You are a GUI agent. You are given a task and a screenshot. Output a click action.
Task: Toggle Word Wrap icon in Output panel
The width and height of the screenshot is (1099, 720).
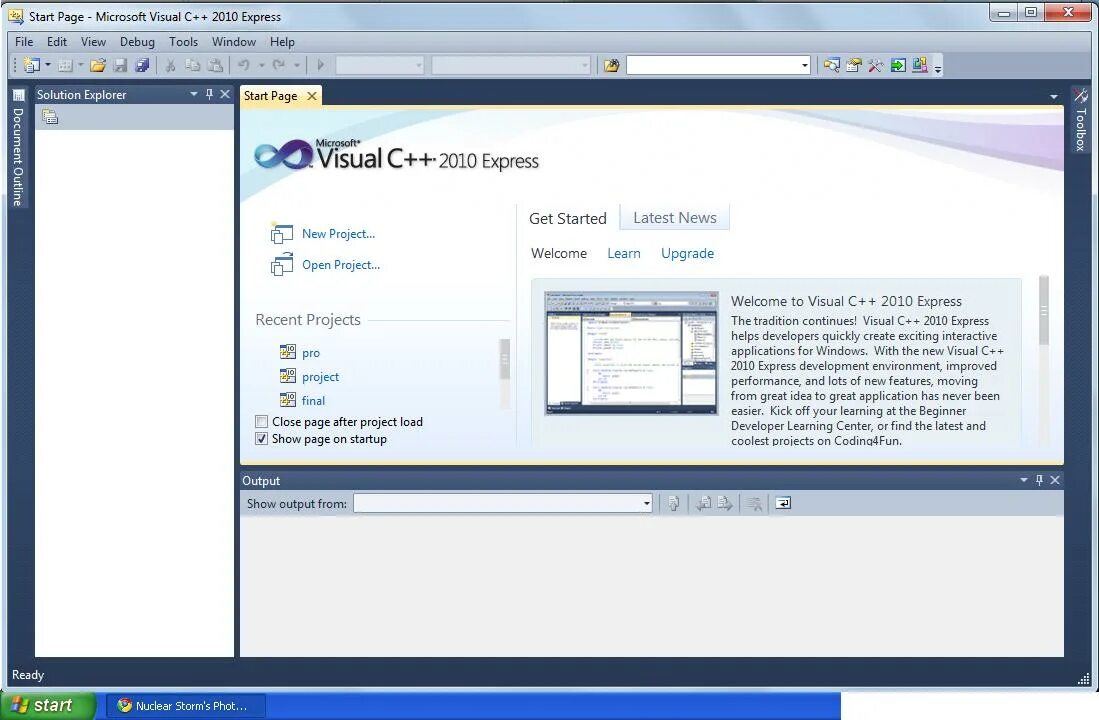tap(784, 503)
